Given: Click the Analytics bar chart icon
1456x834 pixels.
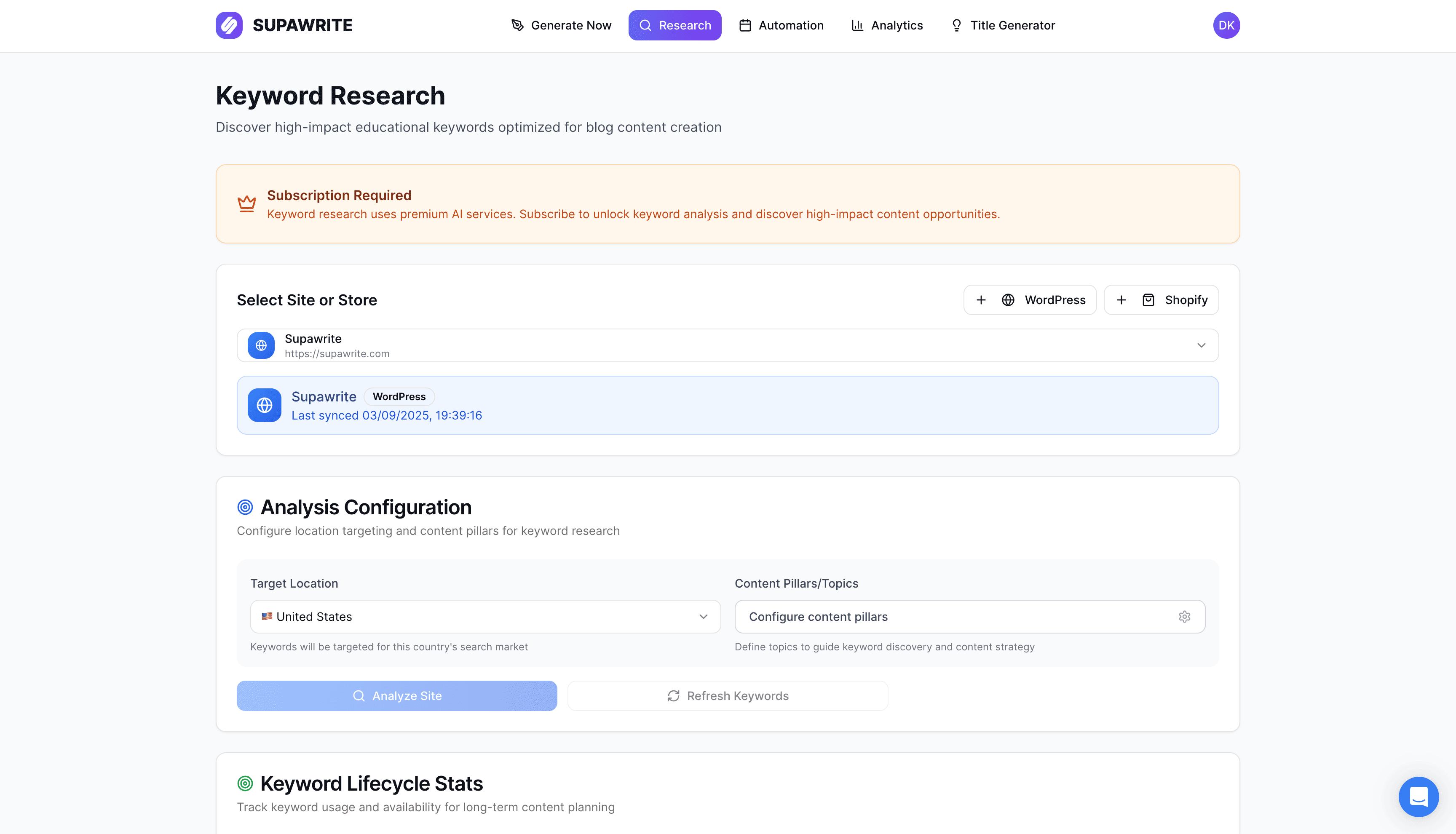Looking at the screenshot, I should click(x=856, y=24).
